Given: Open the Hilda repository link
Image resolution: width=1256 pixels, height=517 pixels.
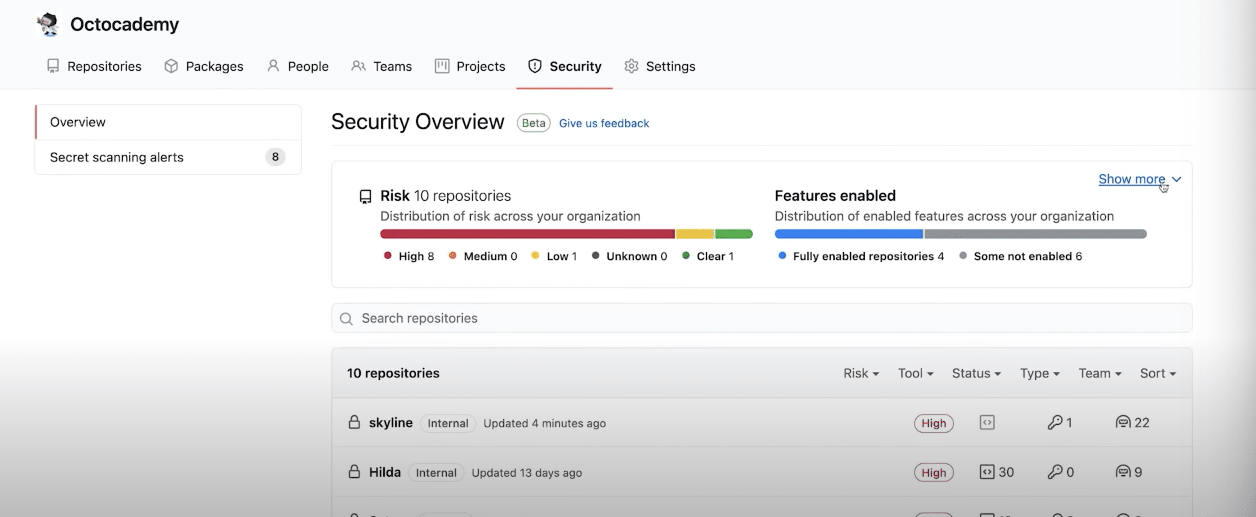Looking at the screenshot, I should point(385,472).
